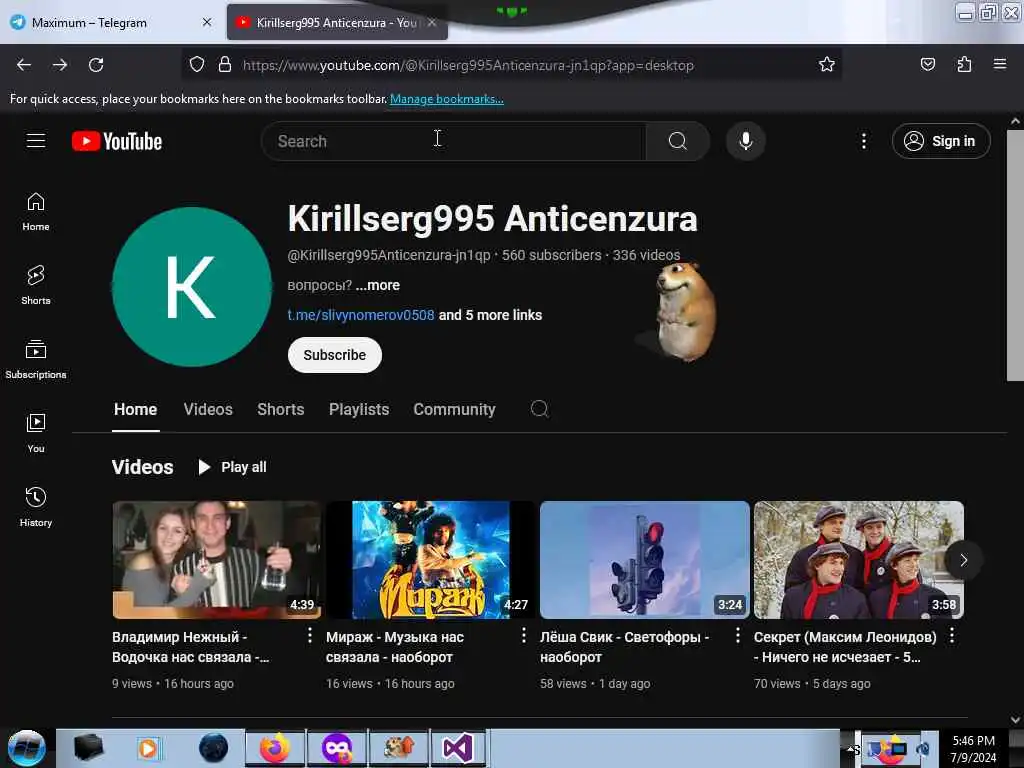
Task: Click the taskbar clock showing 5:46 PM
Action: (x=973, y=749)
